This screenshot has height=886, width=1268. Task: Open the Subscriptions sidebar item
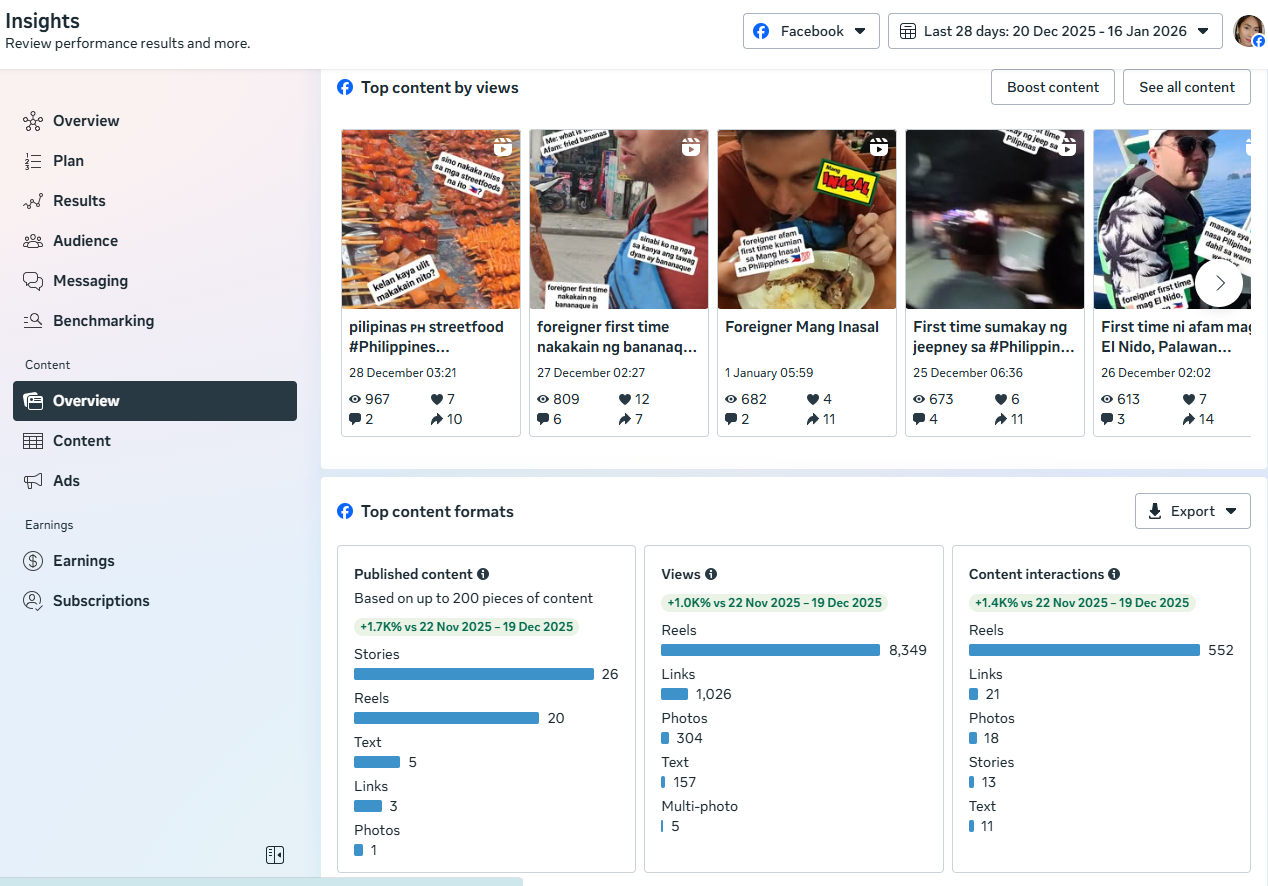click(x=155, y=601)
